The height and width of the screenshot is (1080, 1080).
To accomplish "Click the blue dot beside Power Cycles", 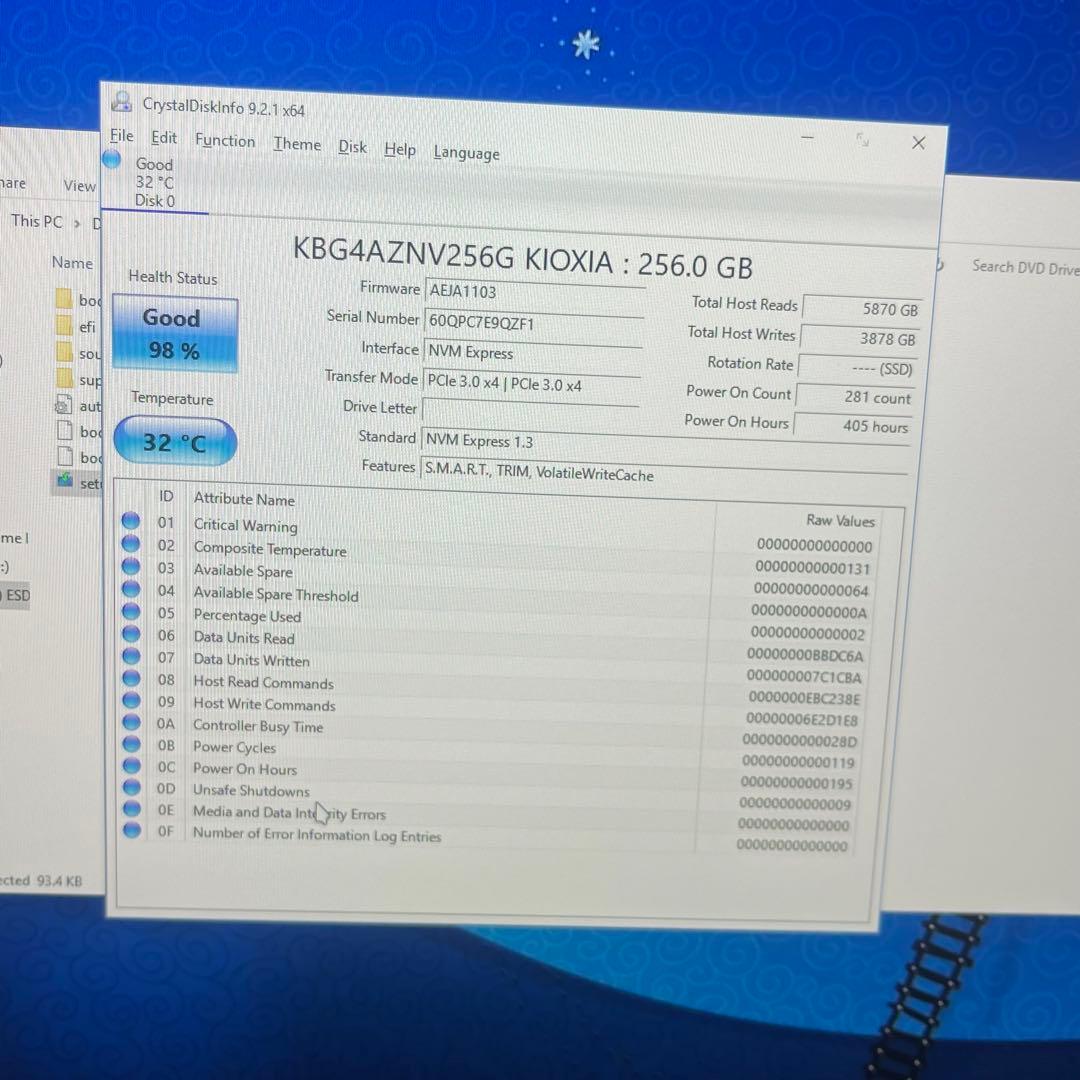I will 131,745.
